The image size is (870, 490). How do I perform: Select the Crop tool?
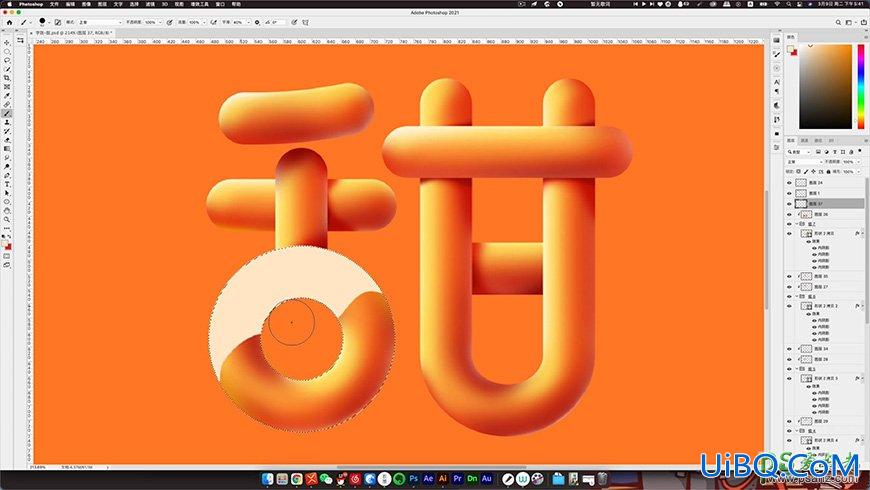[7, 78]
